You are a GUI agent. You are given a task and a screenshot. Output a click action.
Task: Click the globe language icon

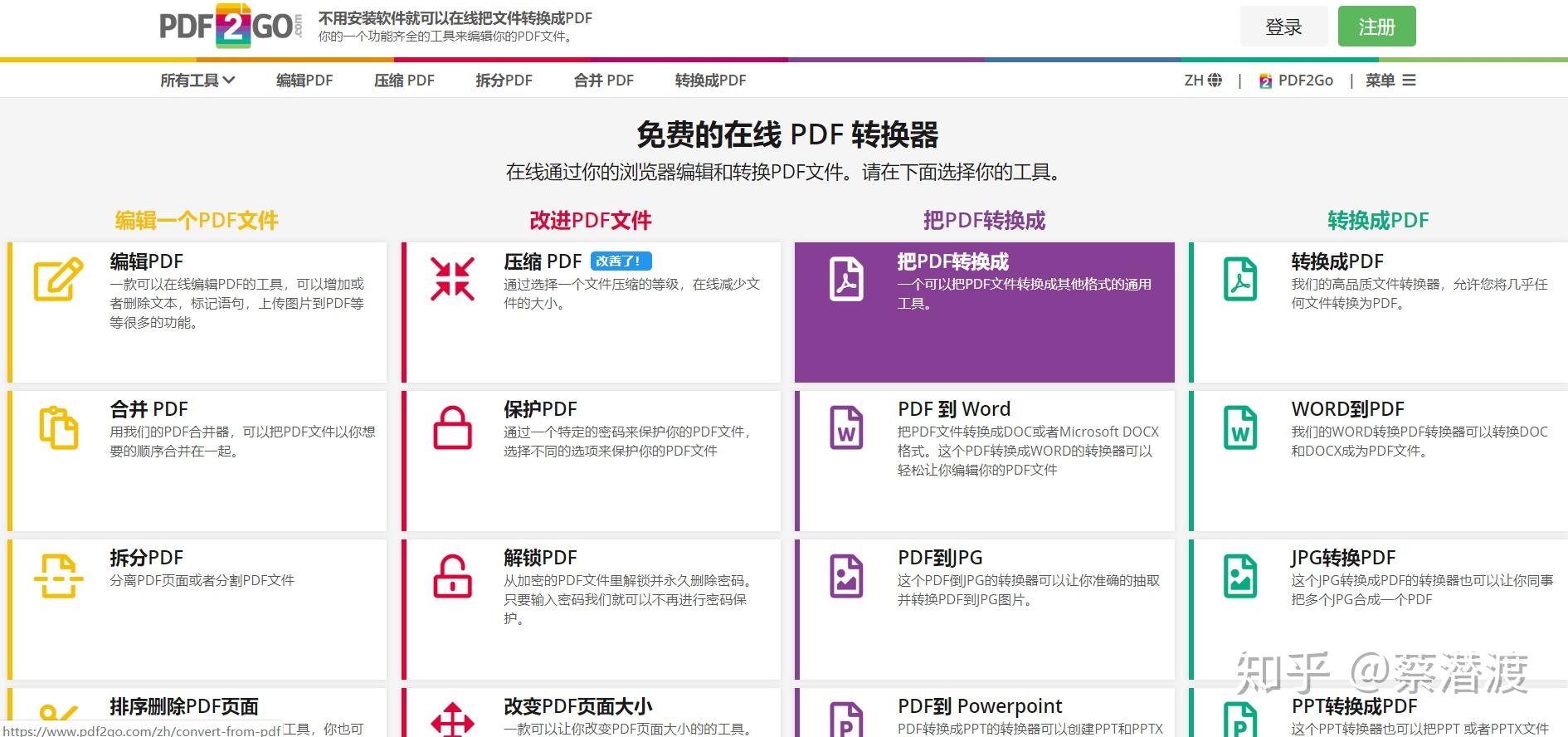(1215, 81)
